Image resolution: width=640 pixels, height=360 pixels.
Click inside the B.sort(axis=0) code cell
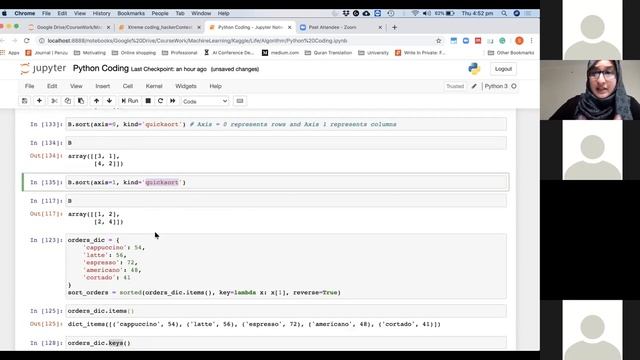pyautogui.click(x=286, y=124)
